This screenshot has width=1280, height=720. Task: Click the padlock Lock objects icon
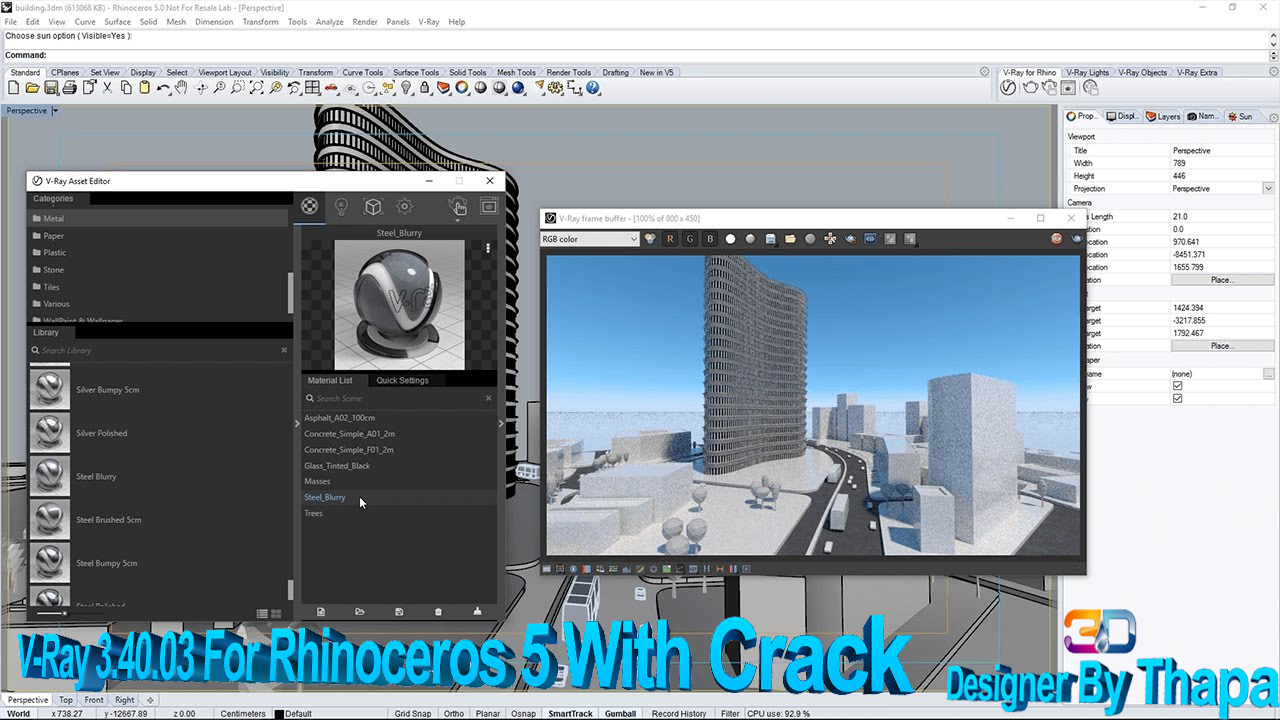point(425,88)
